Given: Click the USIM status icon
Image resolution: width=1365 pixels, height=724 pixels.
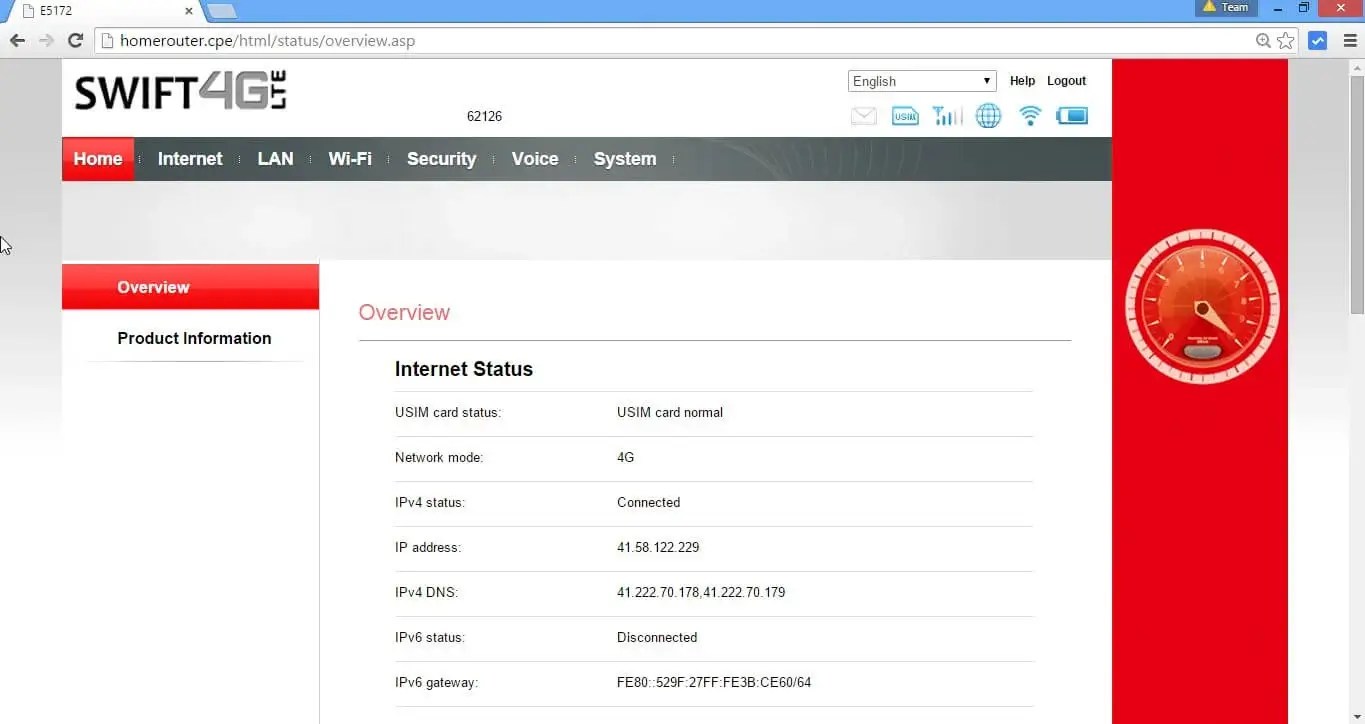Looking at the screenshot, I should click(x=905, y=115).
